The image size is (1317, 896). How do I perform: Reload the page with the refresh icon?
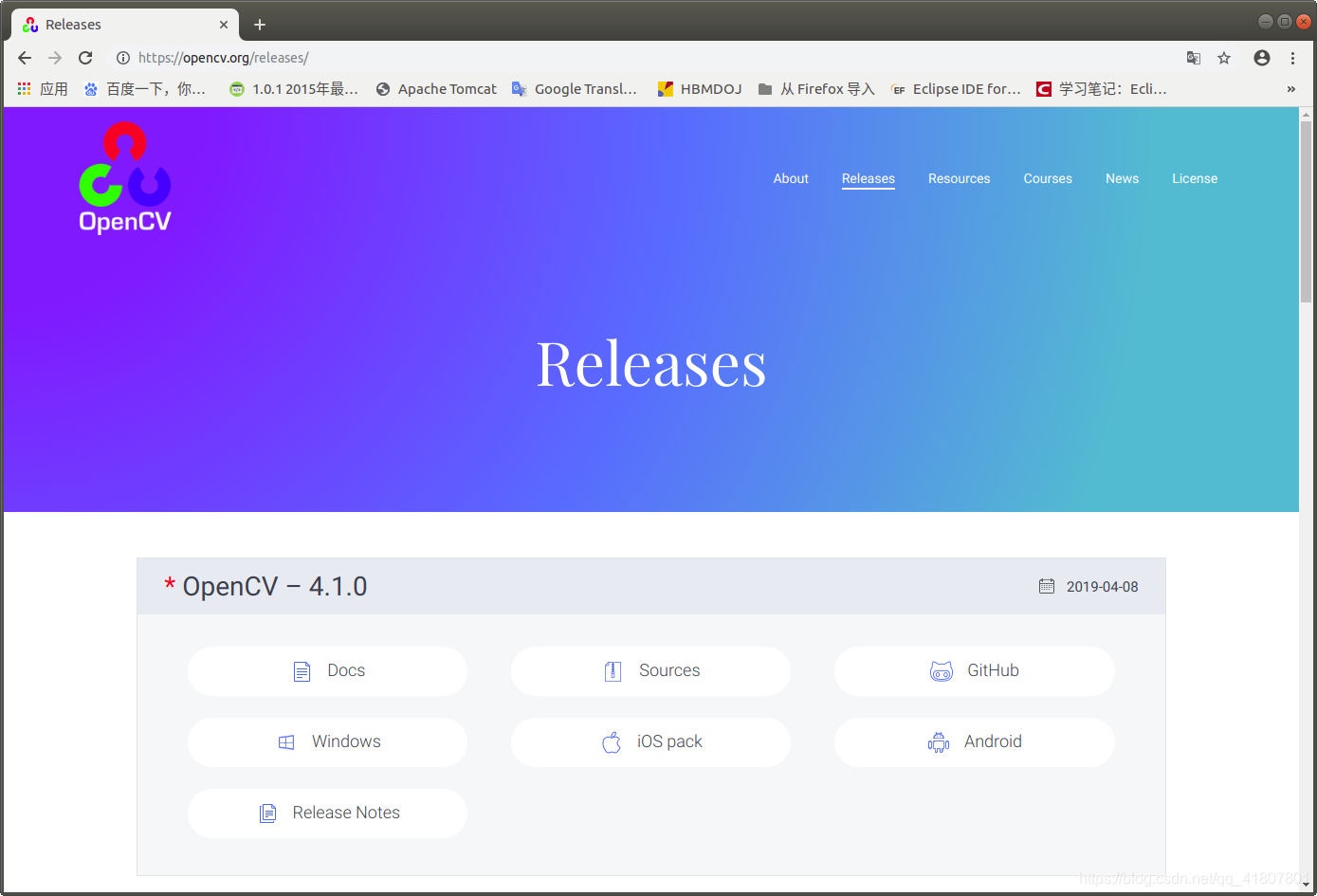click(x=85, y=58)
